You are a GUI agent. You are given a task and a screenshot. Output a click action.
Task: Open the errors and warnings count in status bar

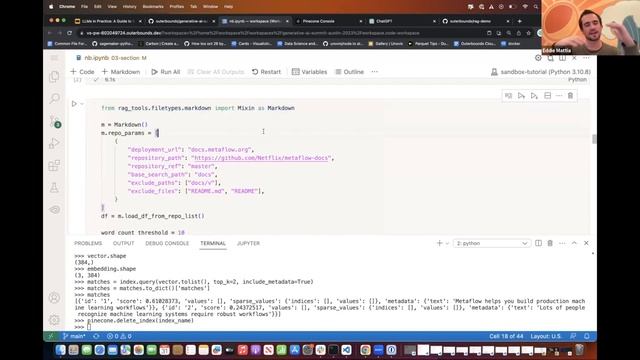click(119, 336)
